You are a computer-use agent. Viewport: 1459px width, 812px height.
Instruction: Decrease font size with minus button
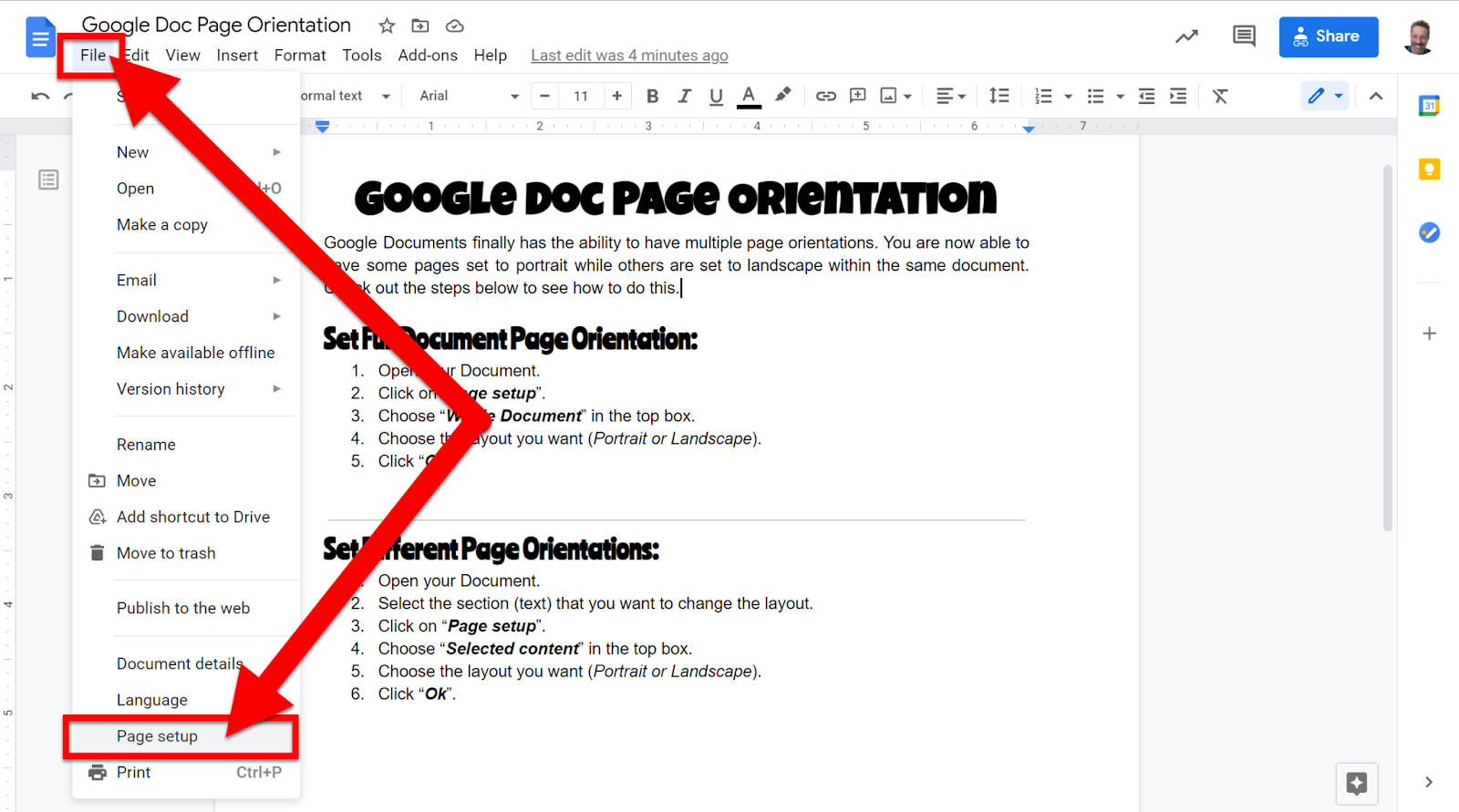pos(544,96)
